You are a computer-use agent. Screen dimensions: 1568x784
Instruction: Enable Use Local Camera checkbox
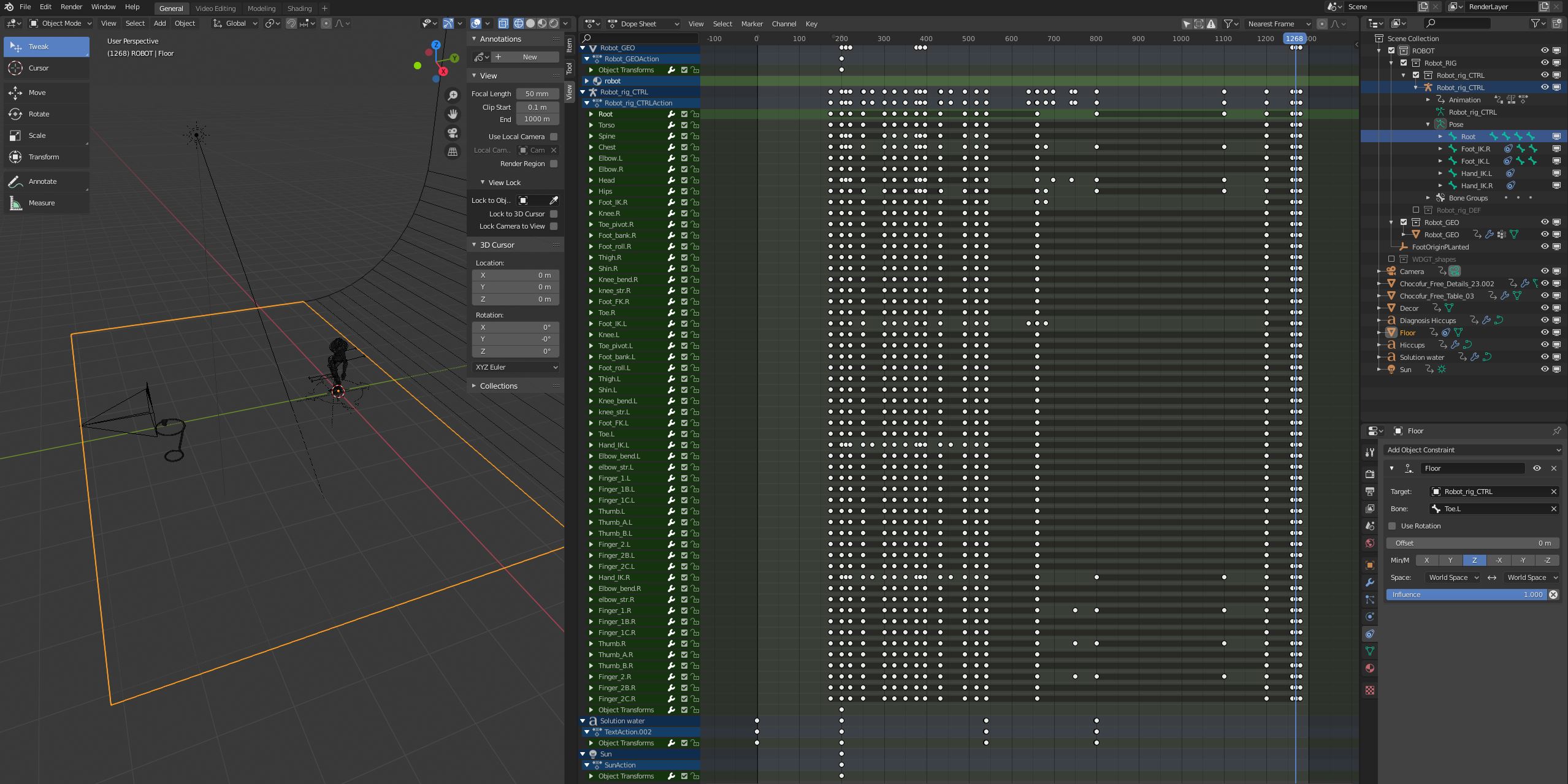[554, 137]
